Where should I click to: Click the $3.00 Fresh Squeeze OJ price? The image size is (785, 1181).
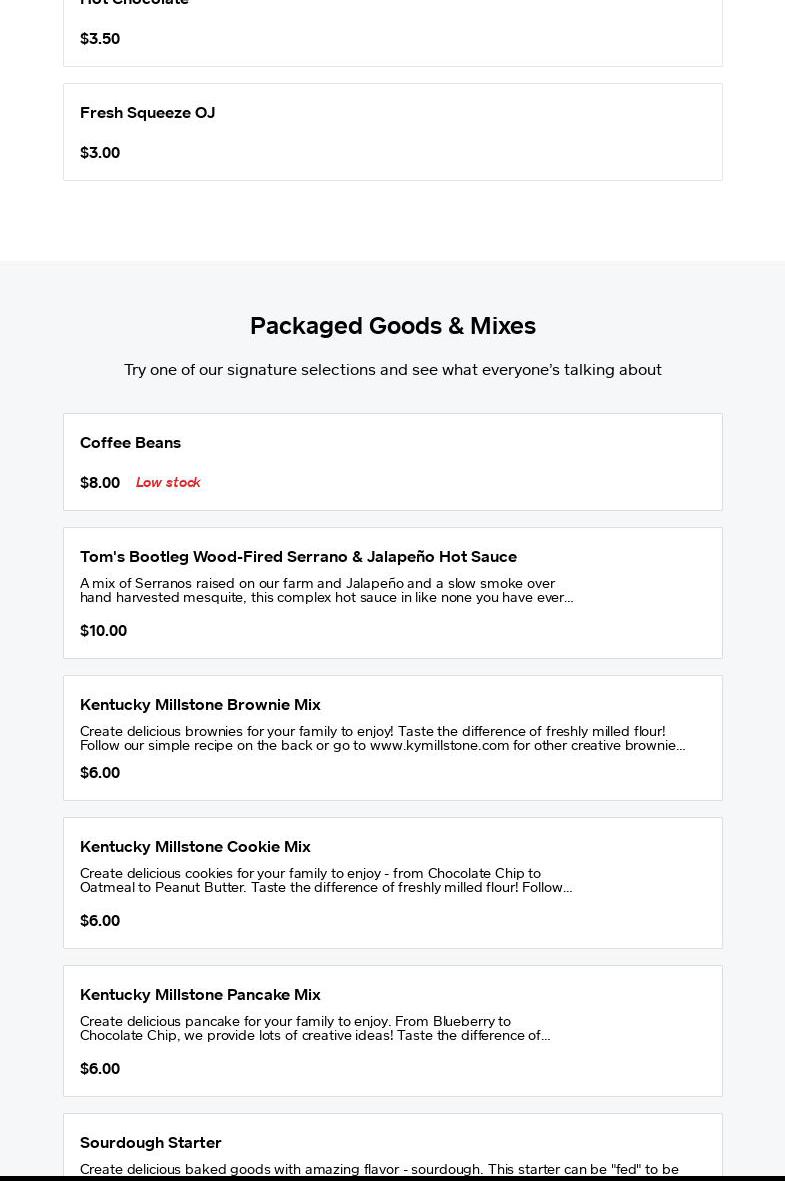(100, 153)
